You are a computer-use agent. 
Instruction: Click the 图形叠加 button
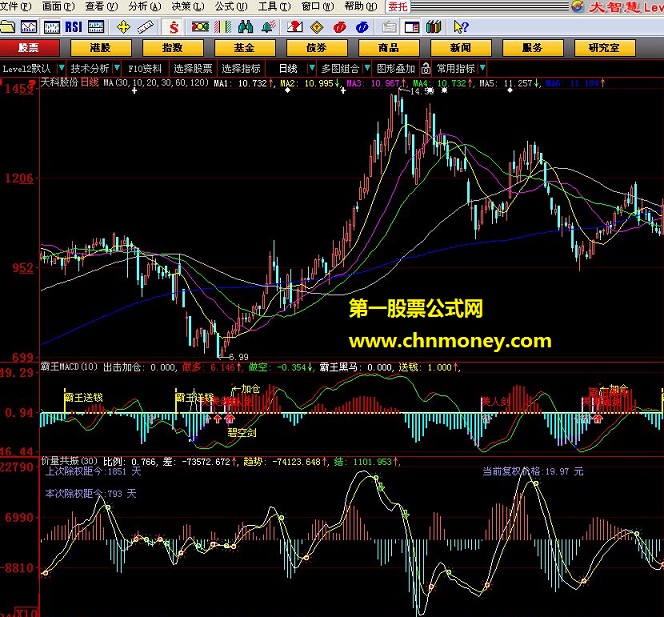click(x=396, y=68)
